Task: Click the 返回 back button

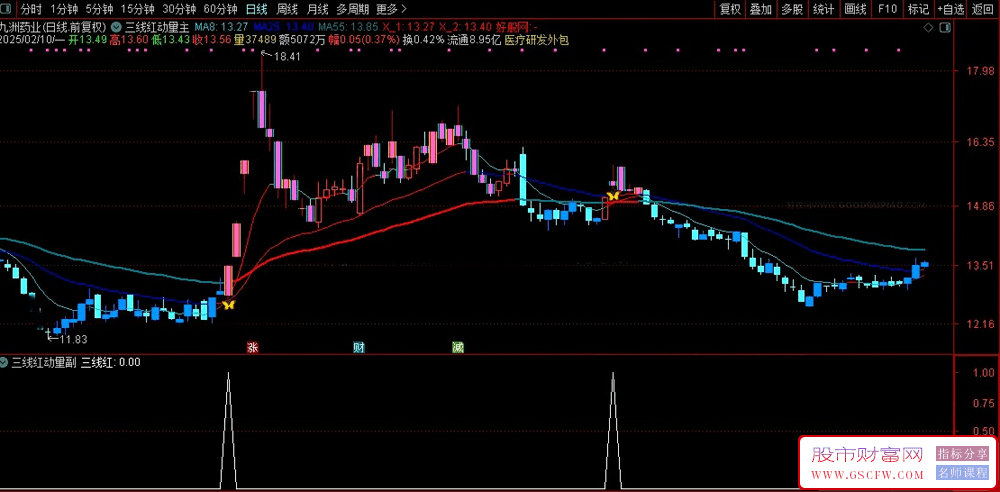Action: pos(984,9)
